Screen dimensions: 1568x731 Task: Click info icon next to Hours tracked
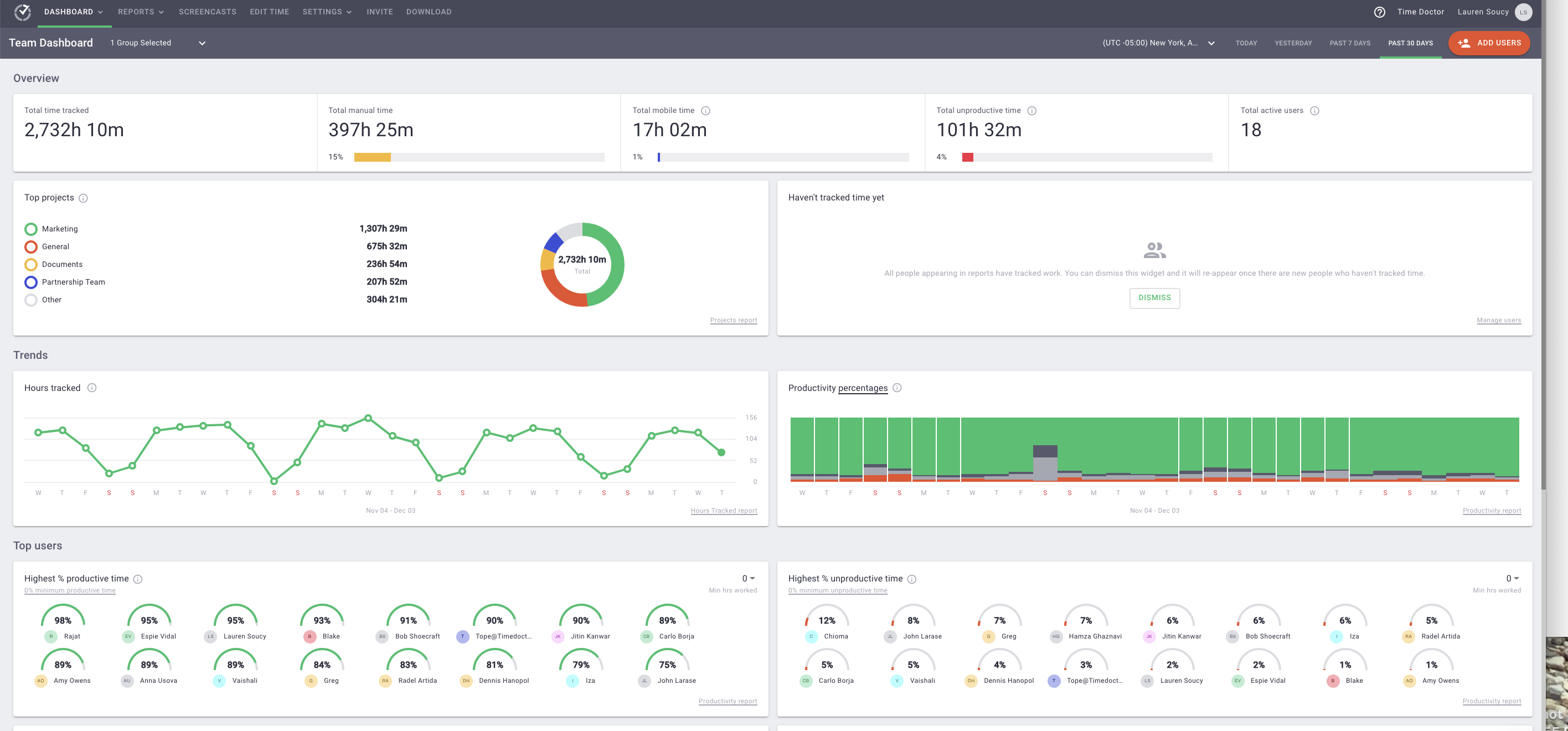tap(92, 388)
